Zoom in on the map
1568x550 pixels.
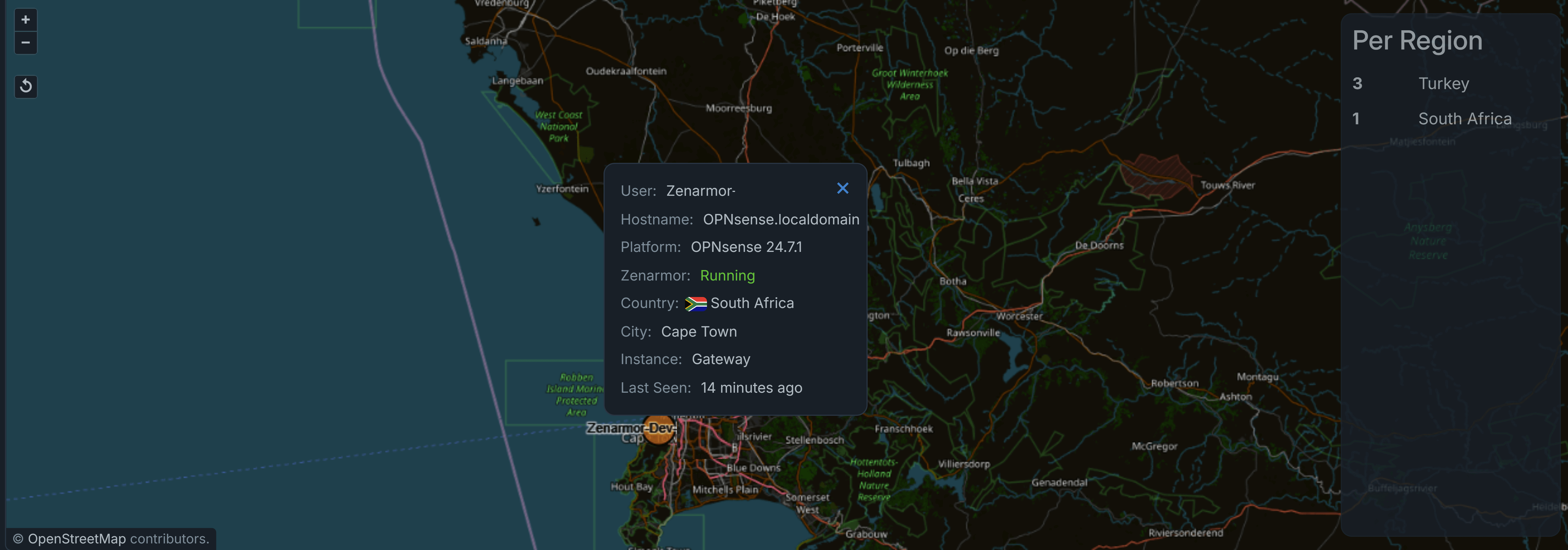click(x=26, y=20)
